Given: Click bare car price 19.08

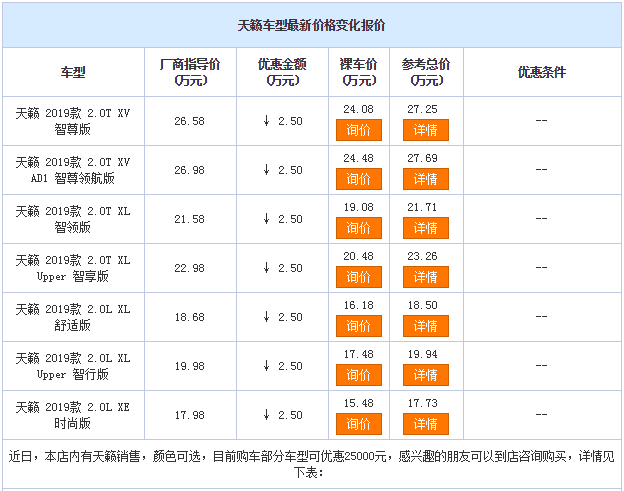Looking at the screenshot, I should pos(359,207).
